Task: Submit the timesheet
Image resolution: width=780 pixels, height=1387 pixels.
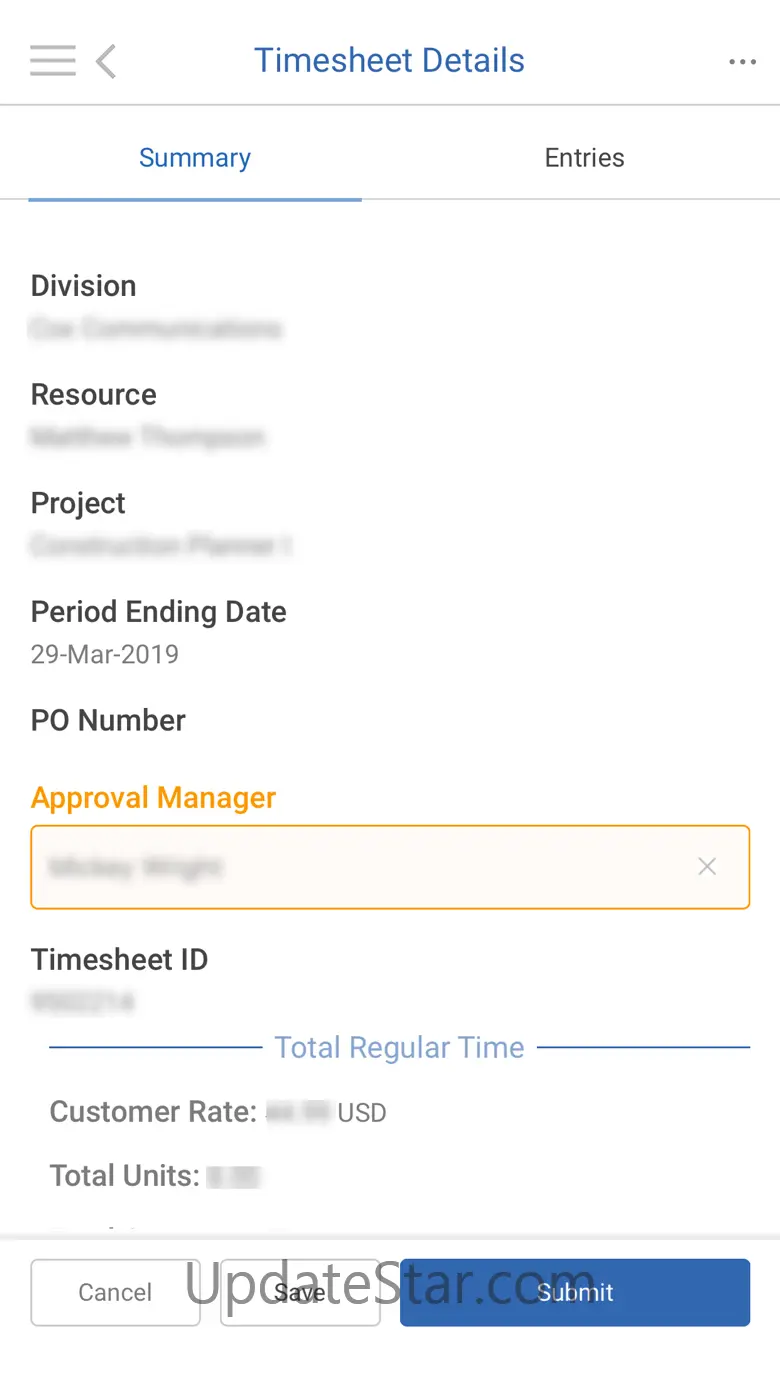Action: [575, 1292]
